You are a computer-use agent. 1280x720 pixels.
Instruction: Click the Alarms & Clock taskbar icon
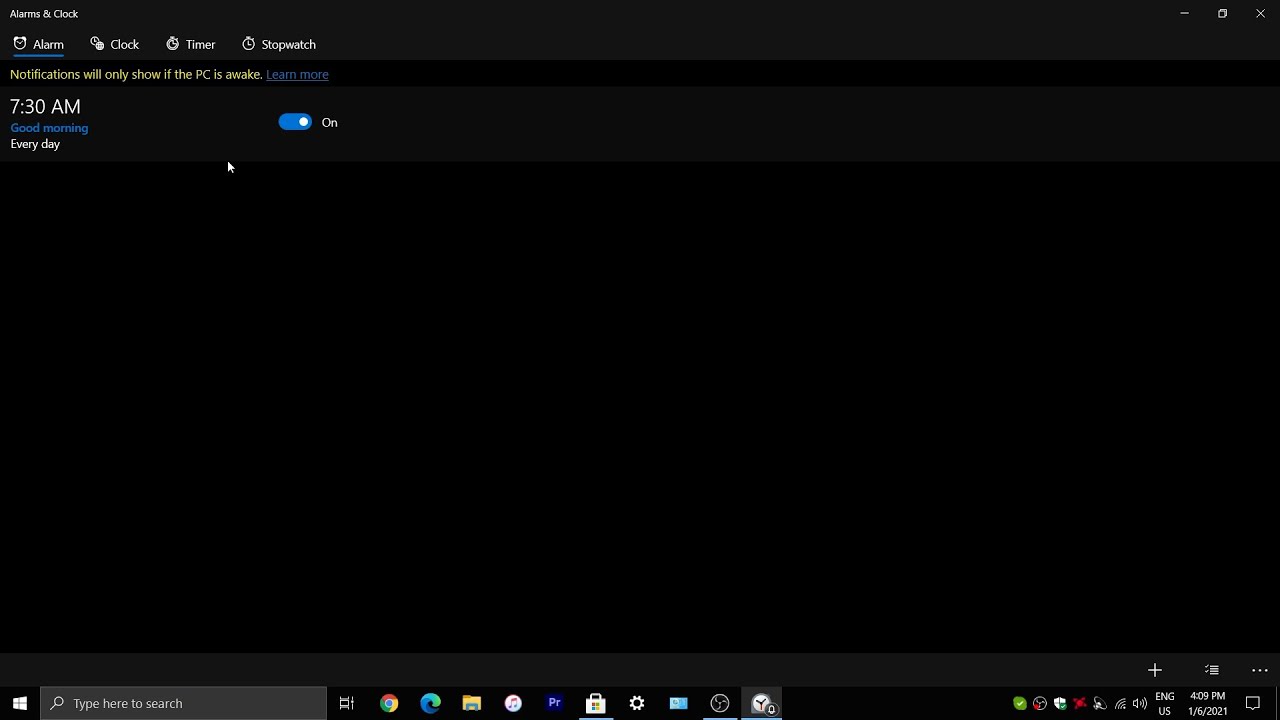coord(762,703)
